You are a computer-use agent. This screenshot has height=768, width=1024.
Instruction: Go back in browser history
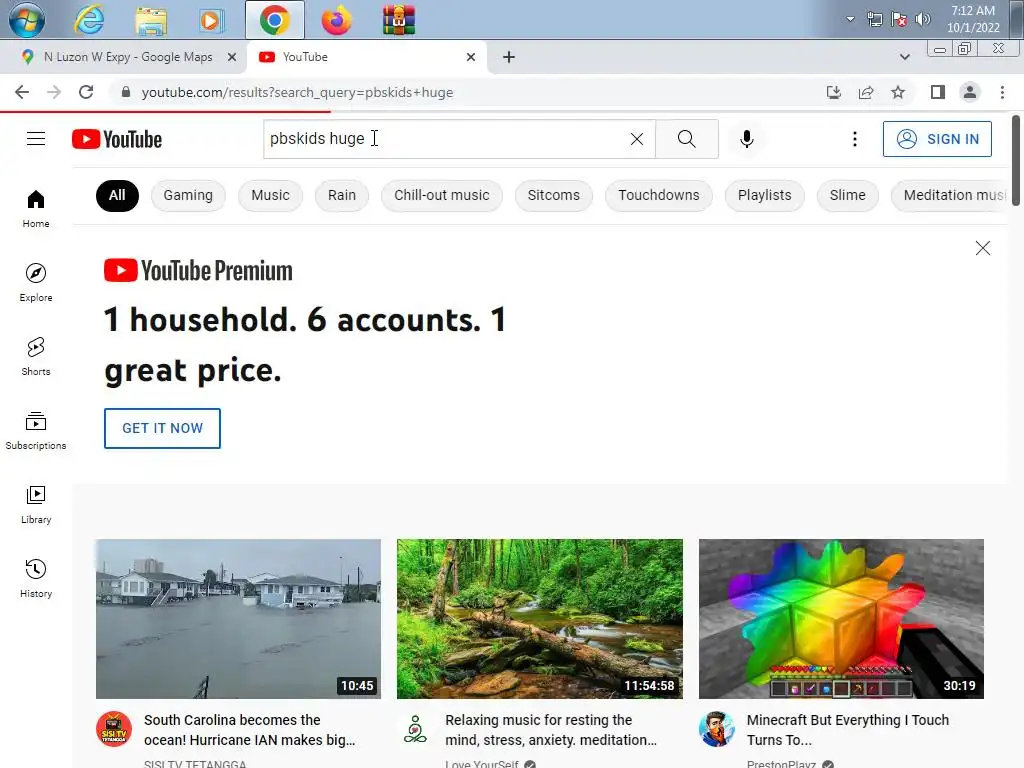click(22, 92)
